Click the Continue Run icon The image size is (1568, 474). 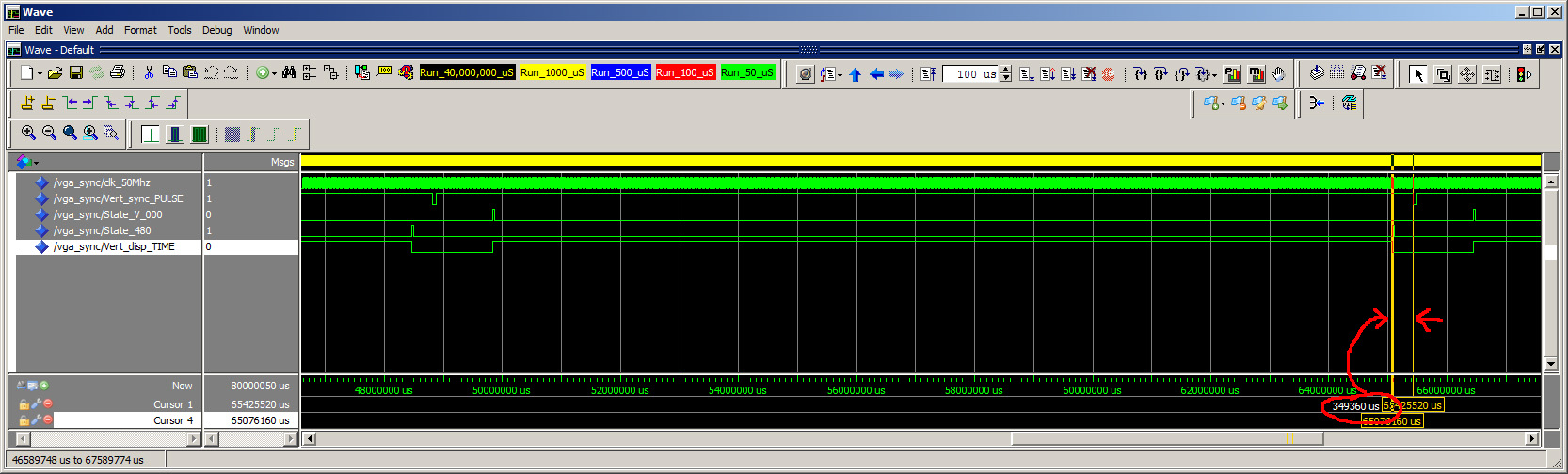[1048, 74]
